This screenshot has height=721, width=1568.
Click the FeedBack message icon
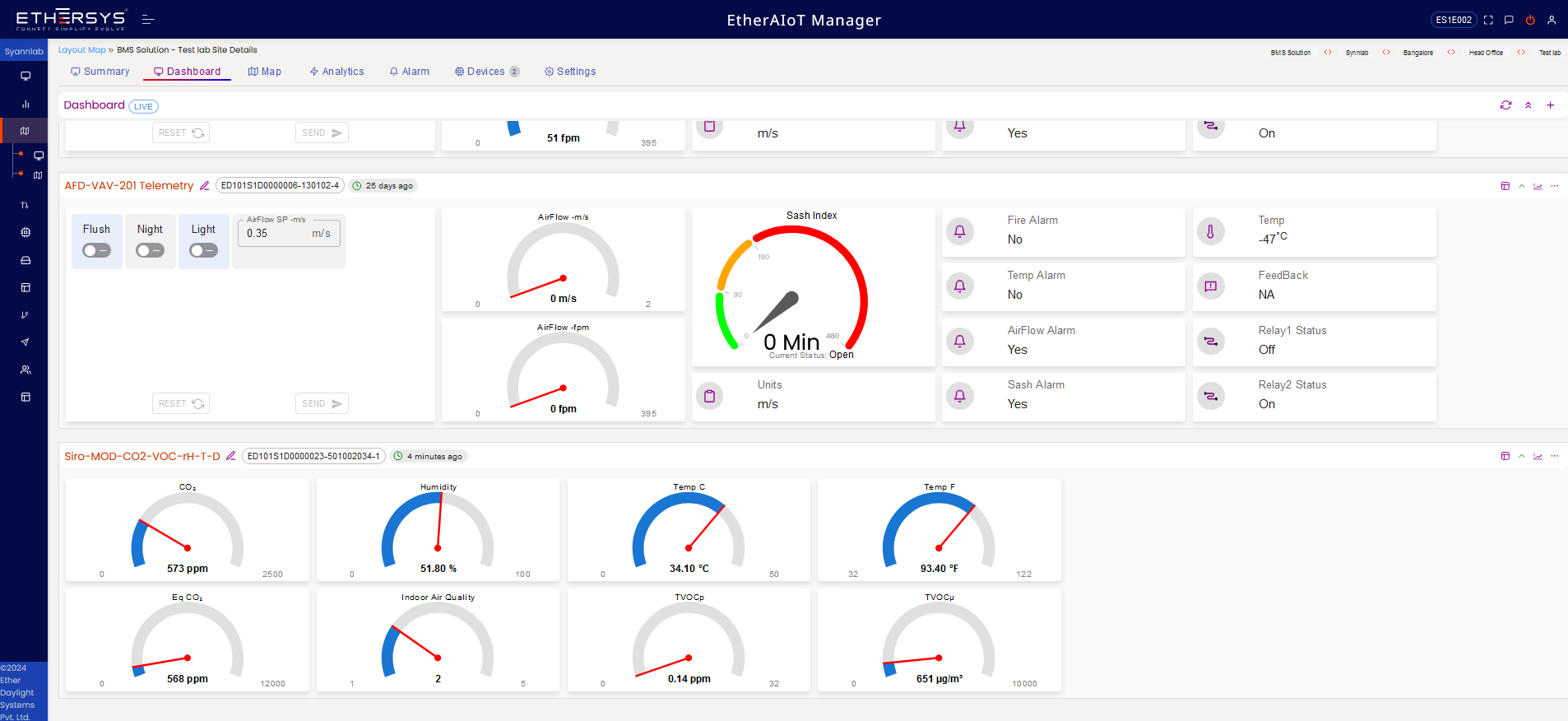pos(1210,286)
